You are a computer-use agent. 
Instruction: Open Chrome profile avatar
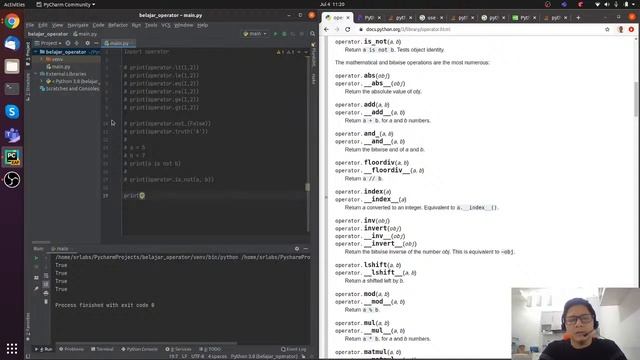tap(620, 29)
